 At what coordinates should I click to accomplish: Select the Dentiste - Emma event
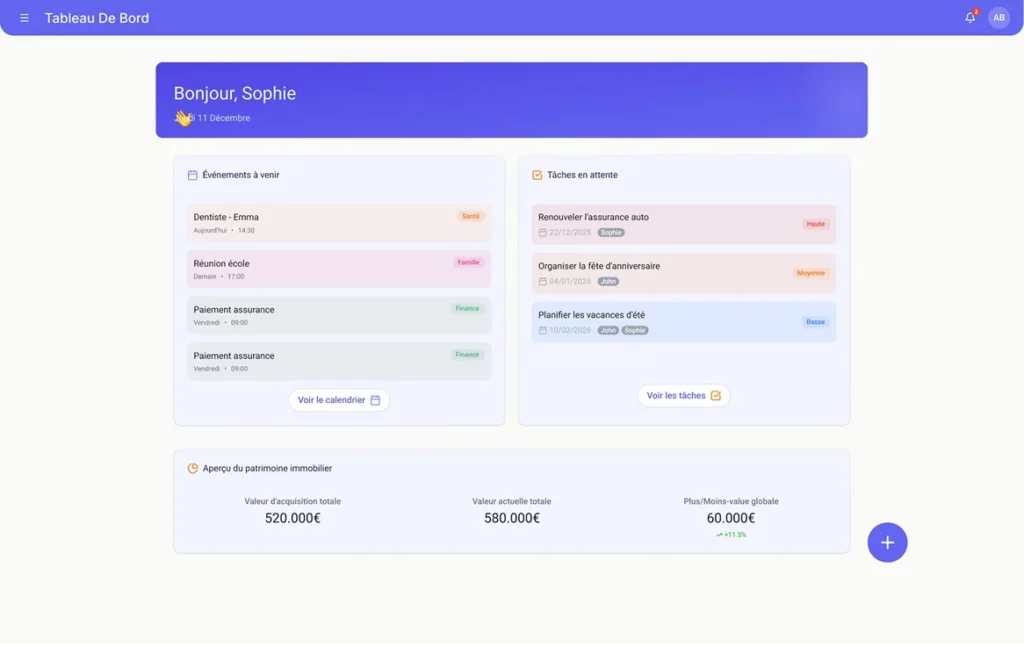(x=339, y=223)
